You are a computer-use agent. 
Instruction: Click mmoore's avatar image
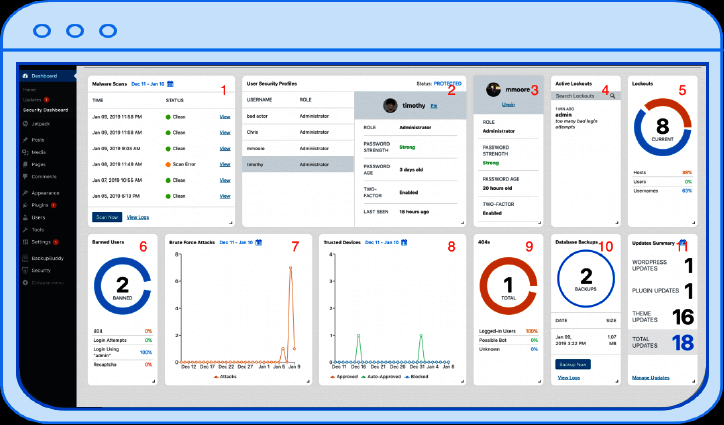tap(494, 90)
